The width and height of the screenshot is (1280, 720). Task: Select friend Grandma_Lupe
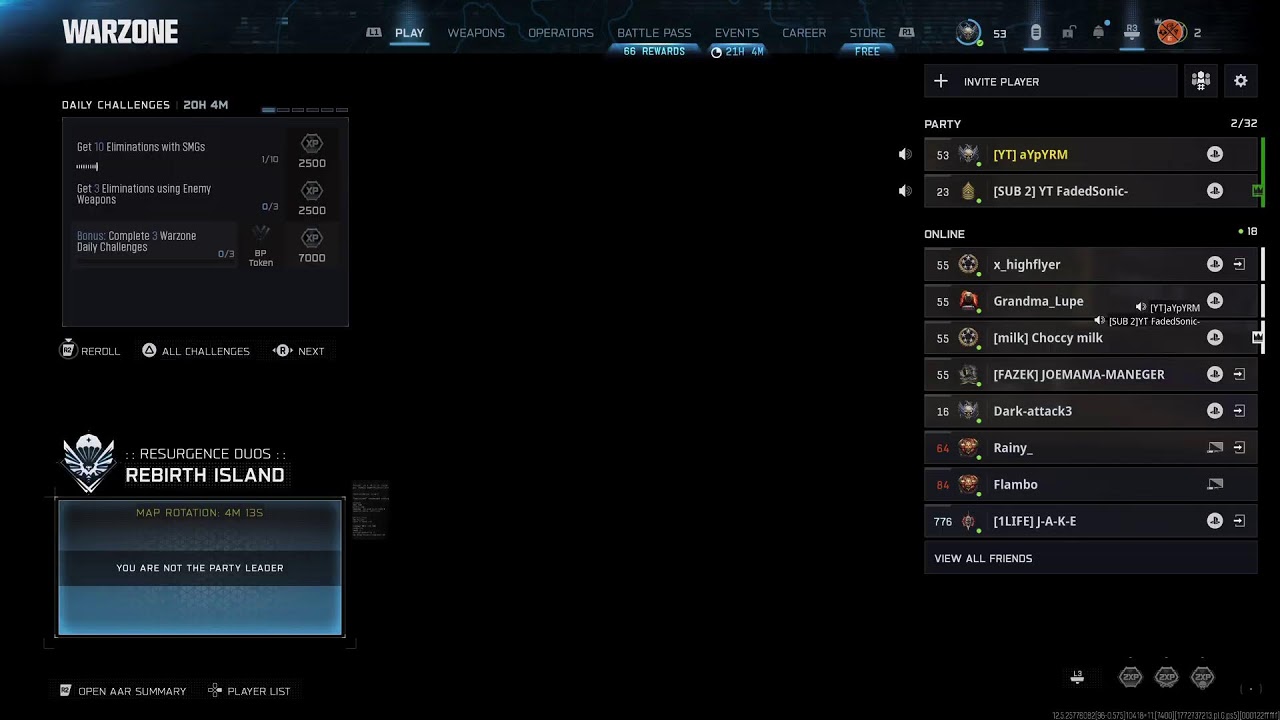pyautogui.click(x=1091, y=301)
